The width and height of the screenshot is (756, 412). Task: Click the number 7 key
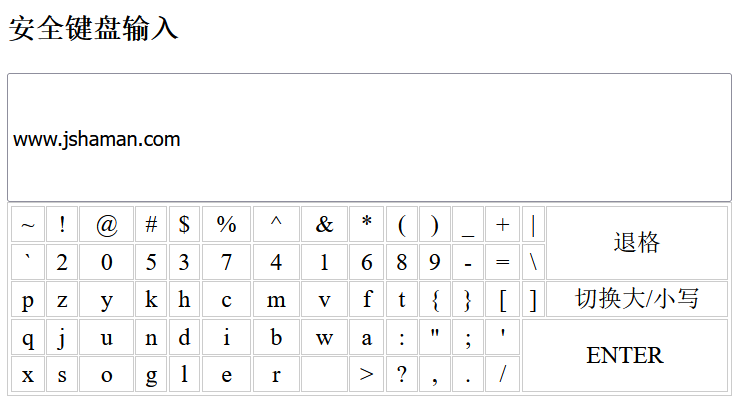(227, 262)
